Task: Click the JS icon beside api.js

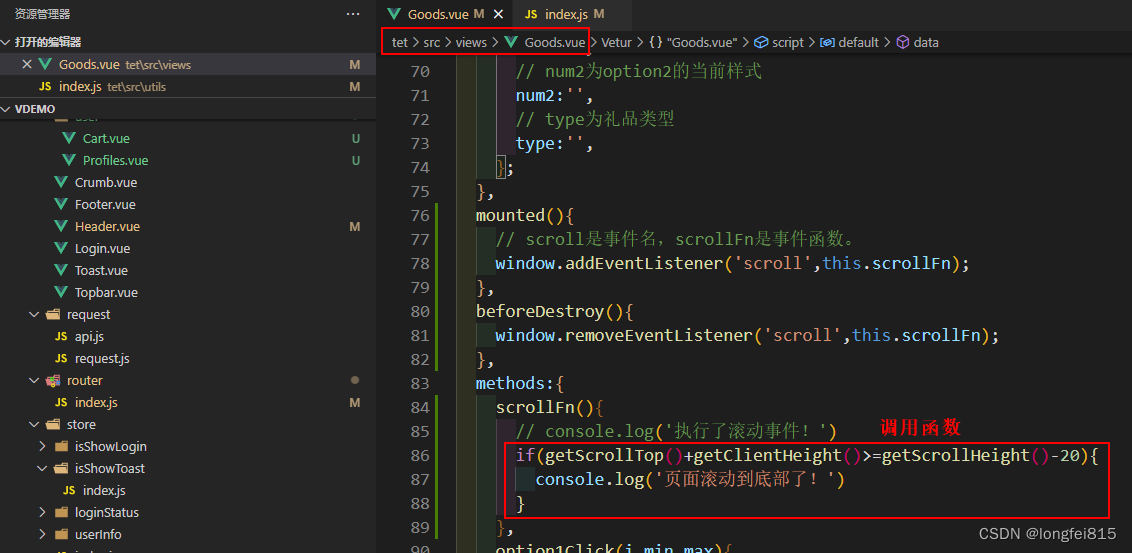Action: [x=61, y=336]
